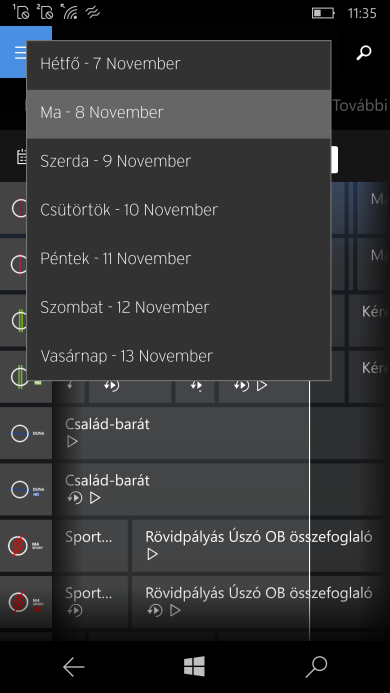The width and height of the screenshot is (390, 693).
Task: Play Rövidpályás Úszó OB összefoglaló on M4 Sport
Action: click(152, 554)
